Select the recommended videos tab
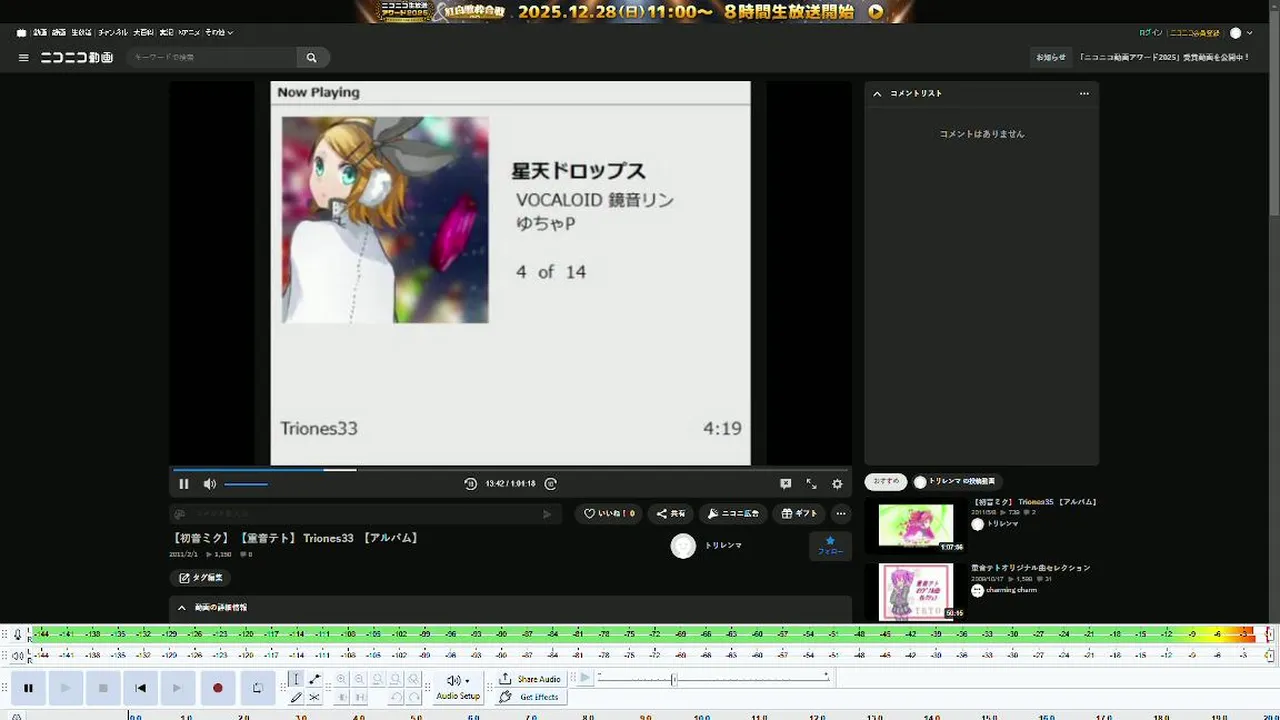1280x720 pixels. pyautogui.click(x=886, y=481)
